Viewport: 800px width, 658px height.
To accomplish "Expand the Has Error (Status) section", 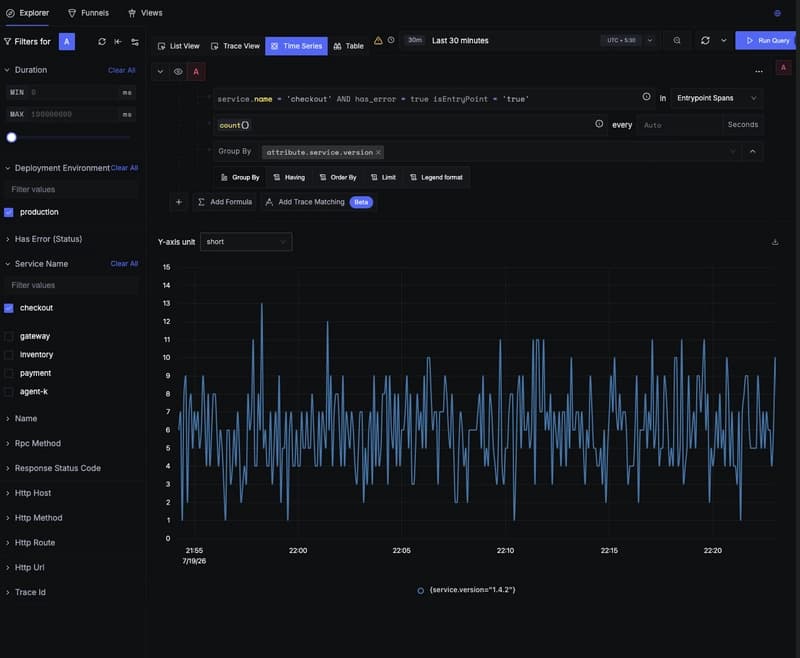I will (7, 239).
